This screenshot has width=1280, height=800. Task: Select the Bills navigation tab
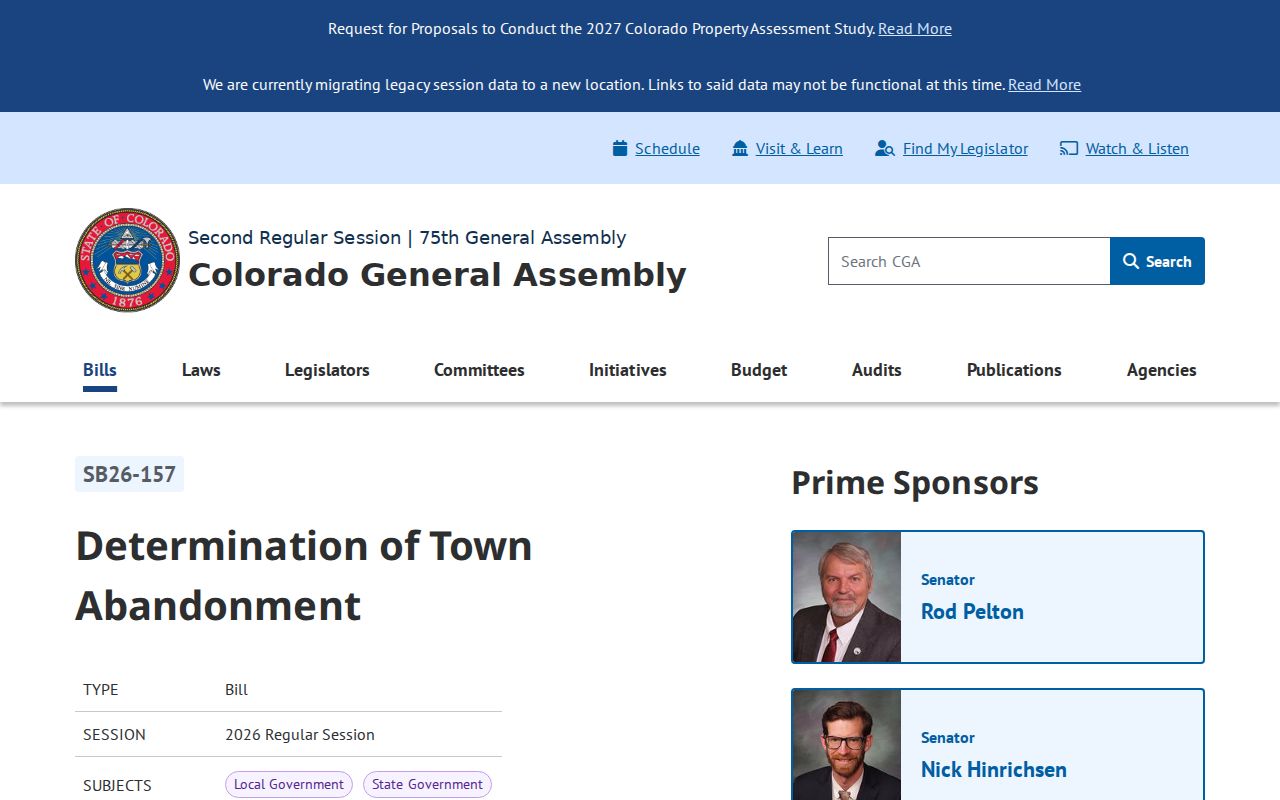[x=100, y=370]
